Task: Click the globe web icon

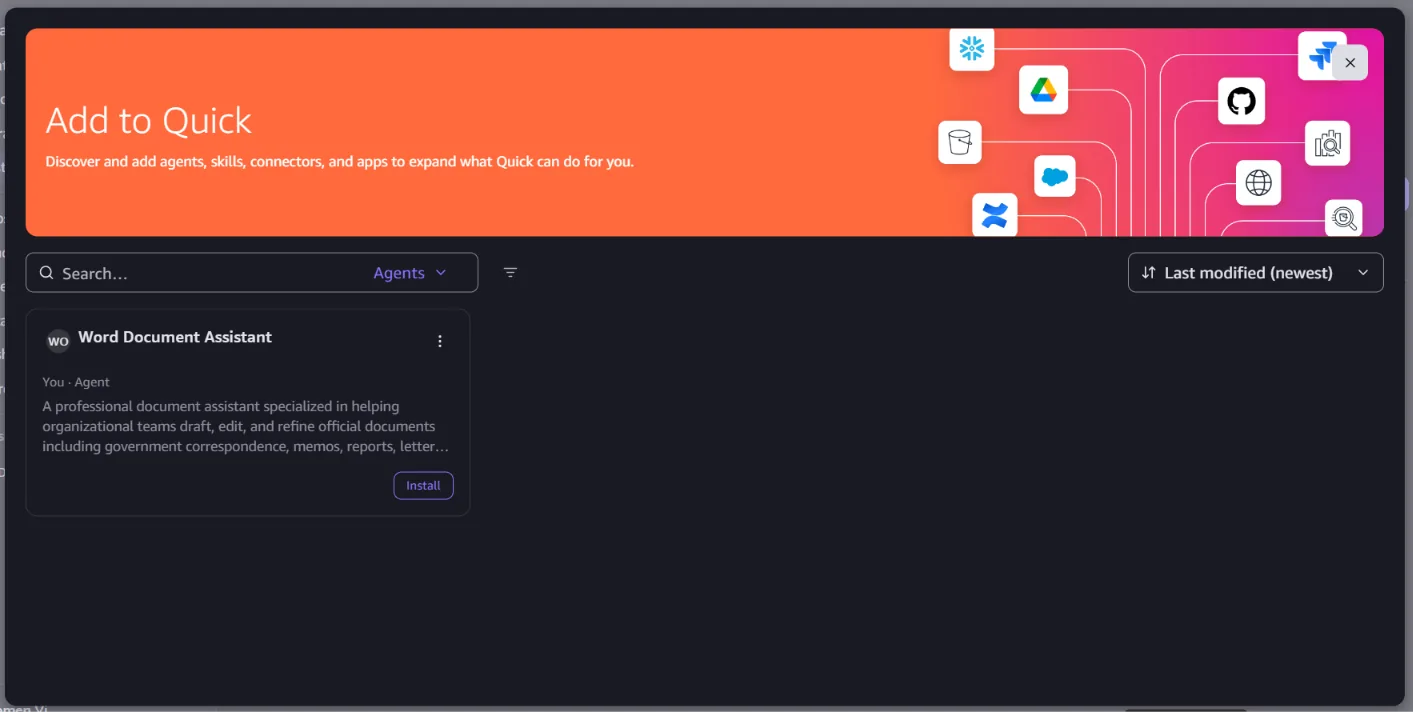Action: (x=1258, y=183)
